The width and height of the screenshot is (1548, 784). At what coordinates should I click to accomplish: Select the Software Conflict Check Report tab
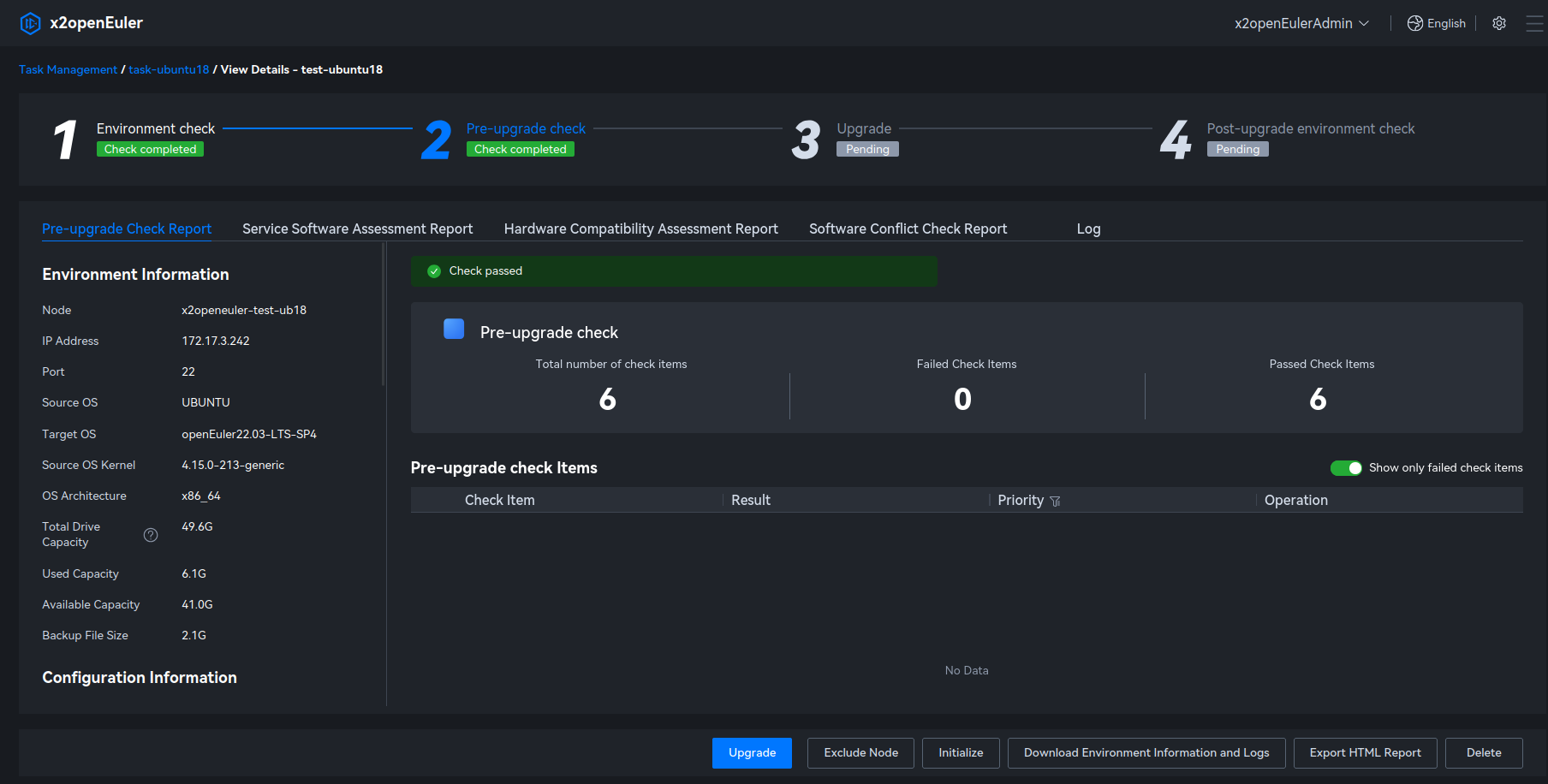(908, 229)
